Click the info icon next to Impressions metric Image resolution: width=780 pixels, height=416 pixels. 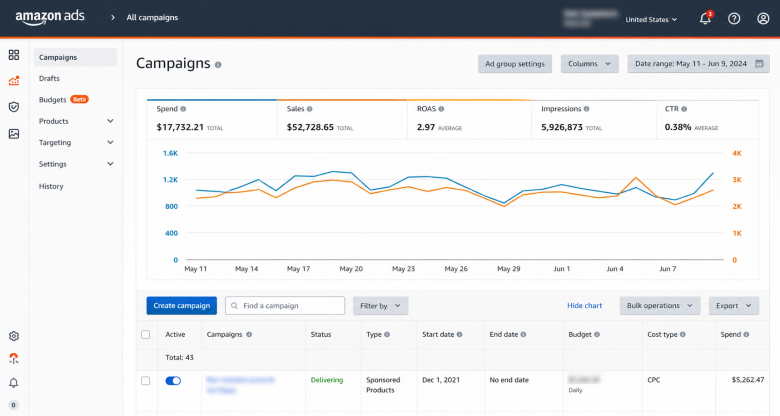coord(586,109)
